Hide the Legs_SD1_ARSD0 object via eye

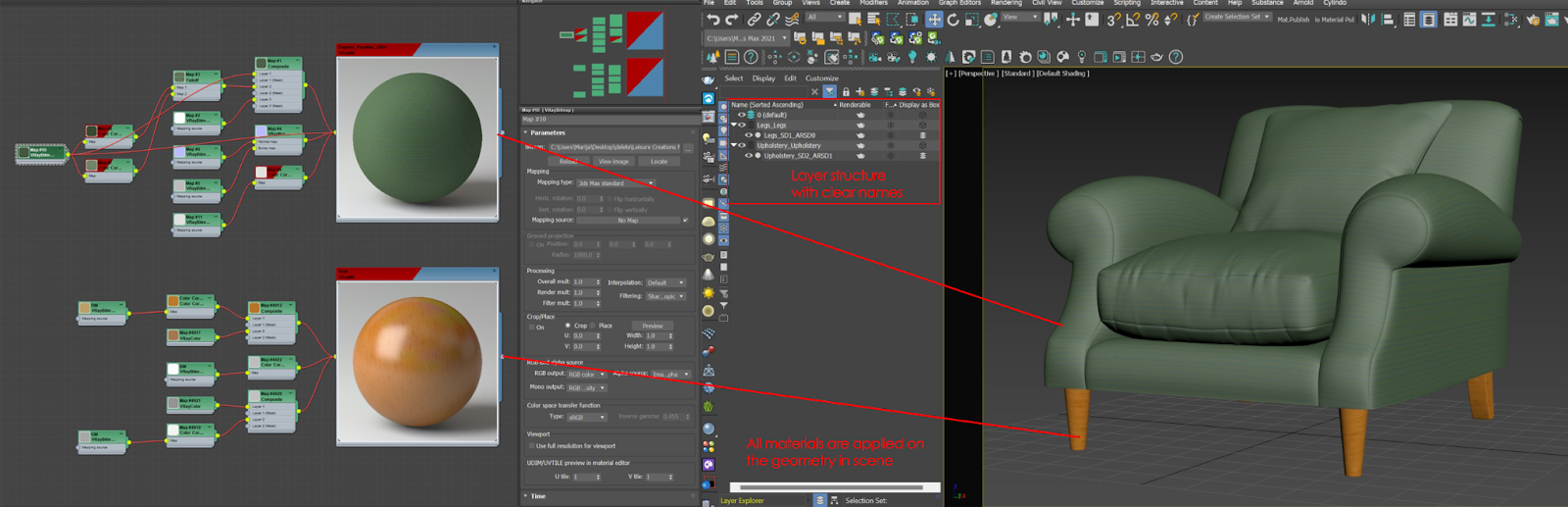point(749,135)
